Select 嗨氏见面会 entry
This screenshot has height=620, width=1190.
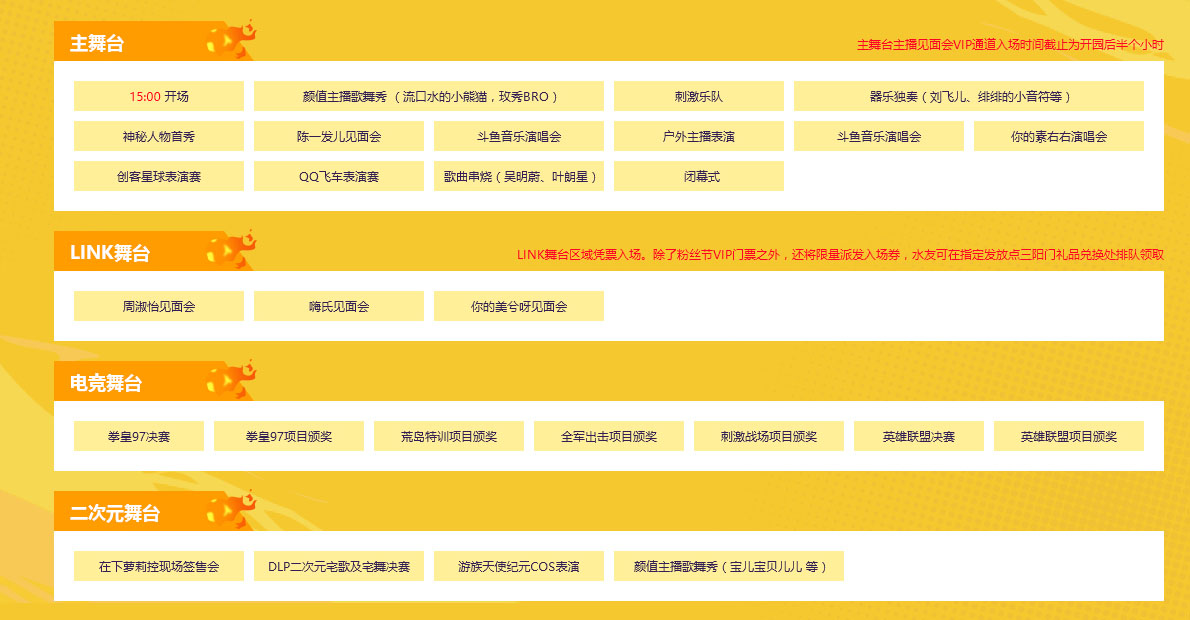[339, 306]
